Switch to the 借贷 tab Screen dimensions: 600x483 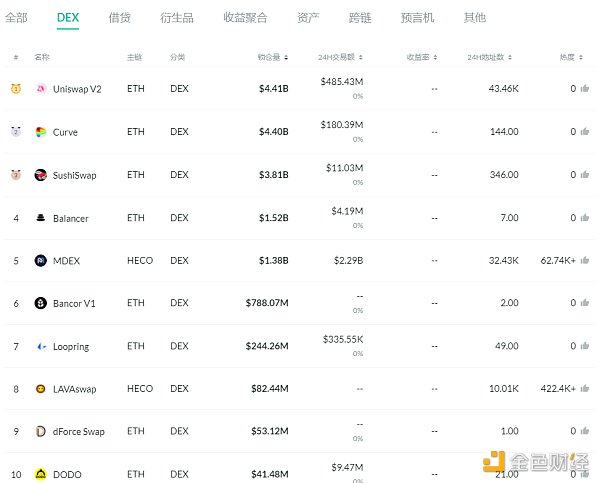(119, 17)
